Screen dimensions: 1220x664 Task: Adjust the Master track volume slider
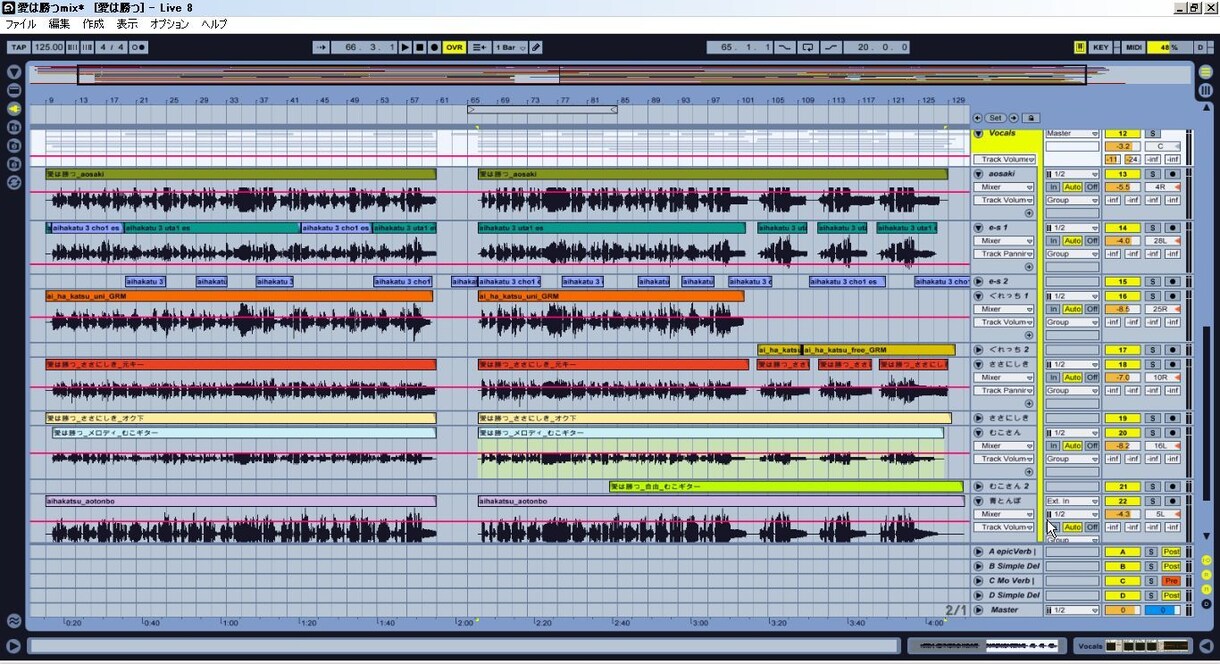pos(1123,610)
